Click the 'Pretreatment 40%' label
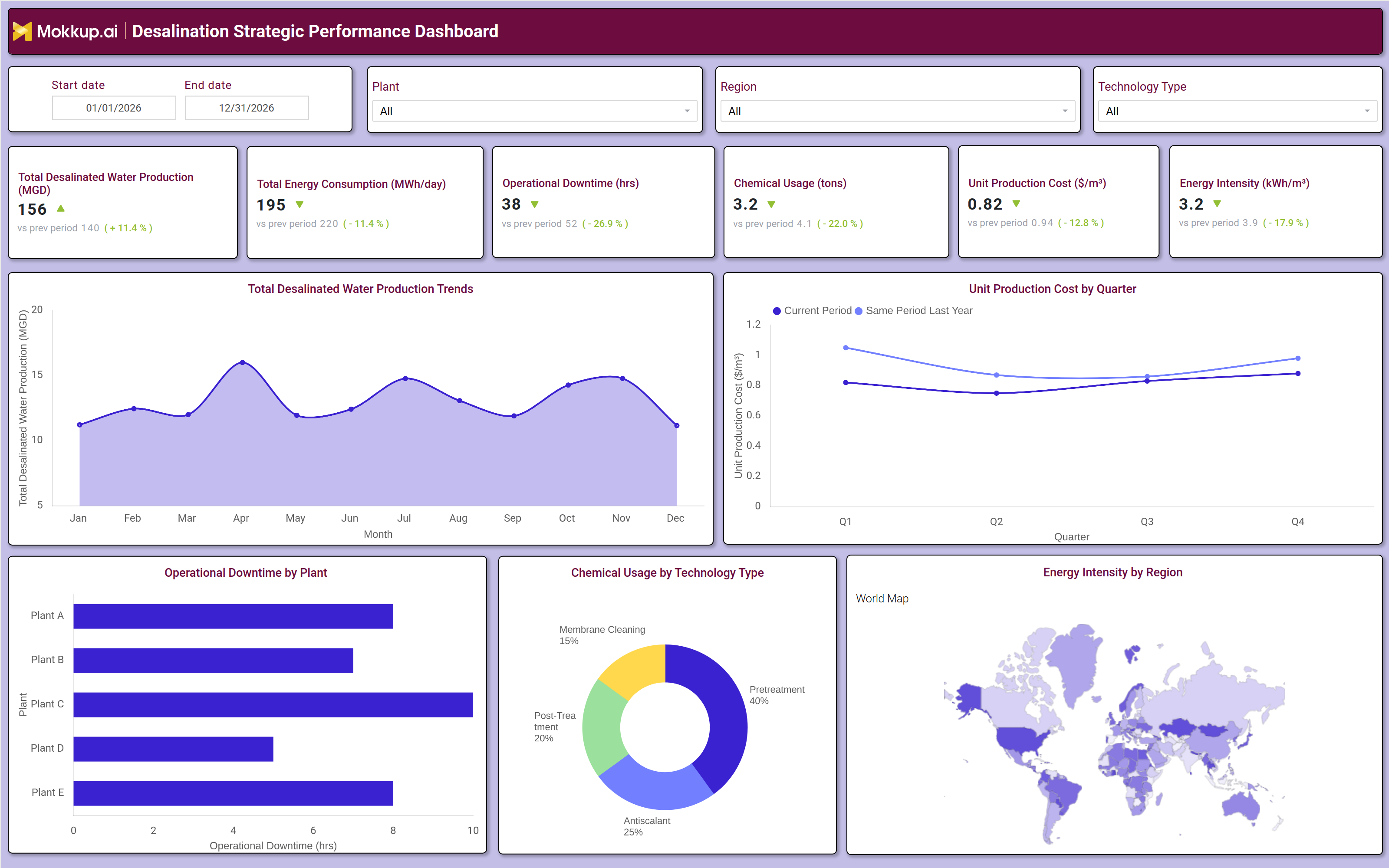Screen dimensions: 1389x868 pos(777,695)
